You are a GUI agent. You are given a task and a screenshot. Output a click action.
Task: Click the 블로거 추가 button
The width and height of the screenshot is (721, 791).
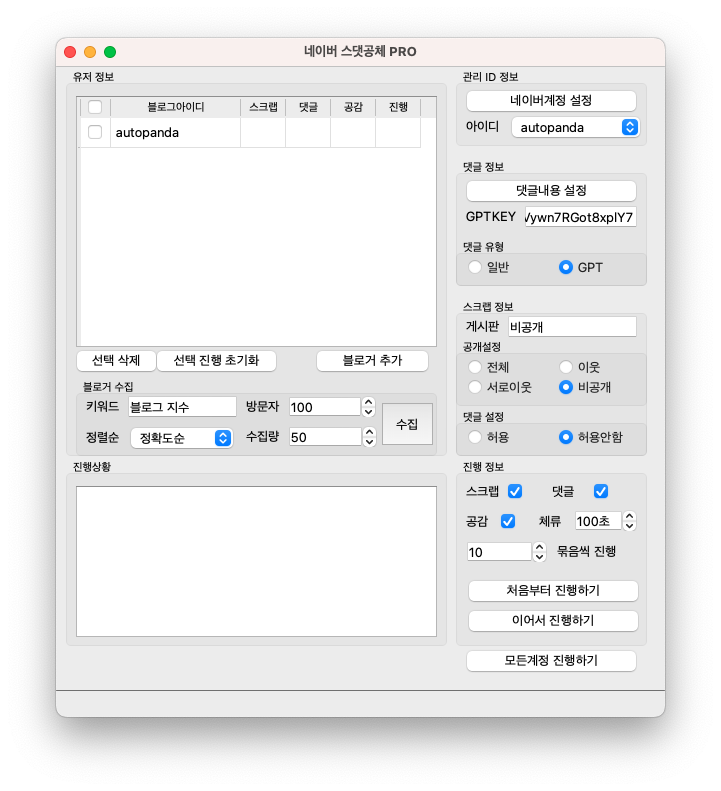372,360
